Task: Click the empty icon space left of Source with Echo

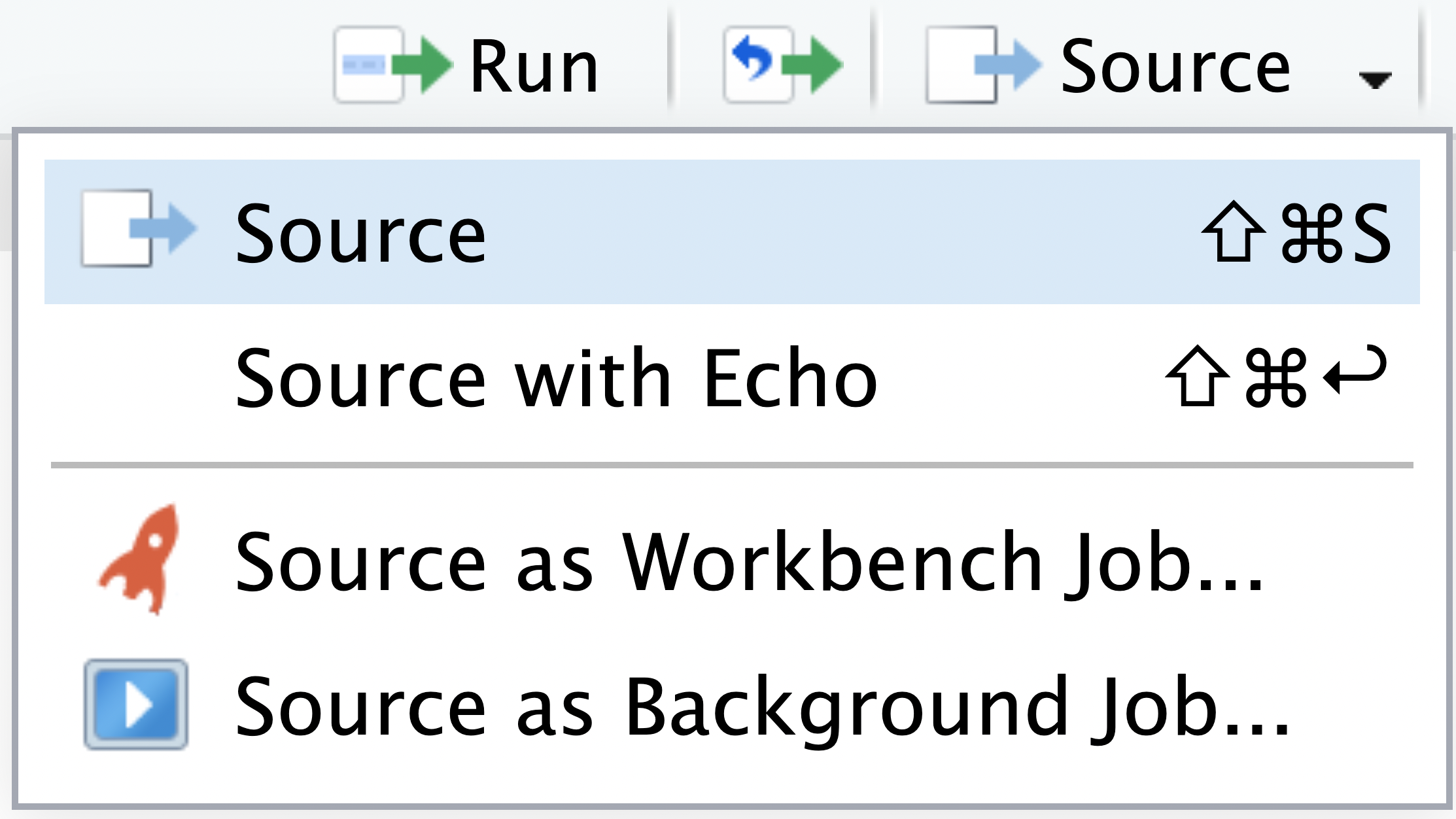Action: 137,378
